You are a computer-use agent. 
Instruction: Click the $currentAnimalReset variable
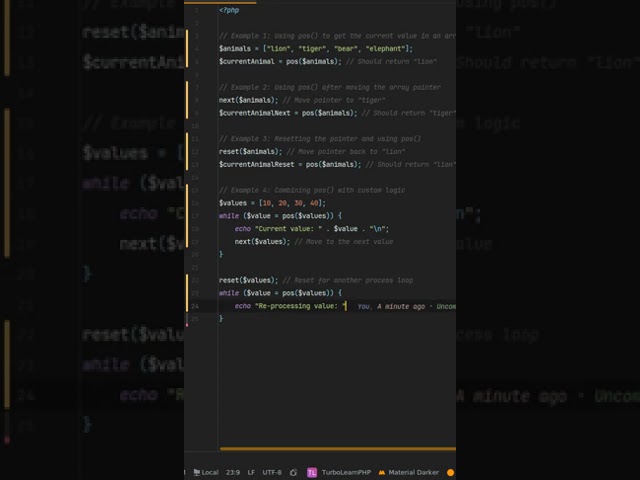[x=256, y=164]
